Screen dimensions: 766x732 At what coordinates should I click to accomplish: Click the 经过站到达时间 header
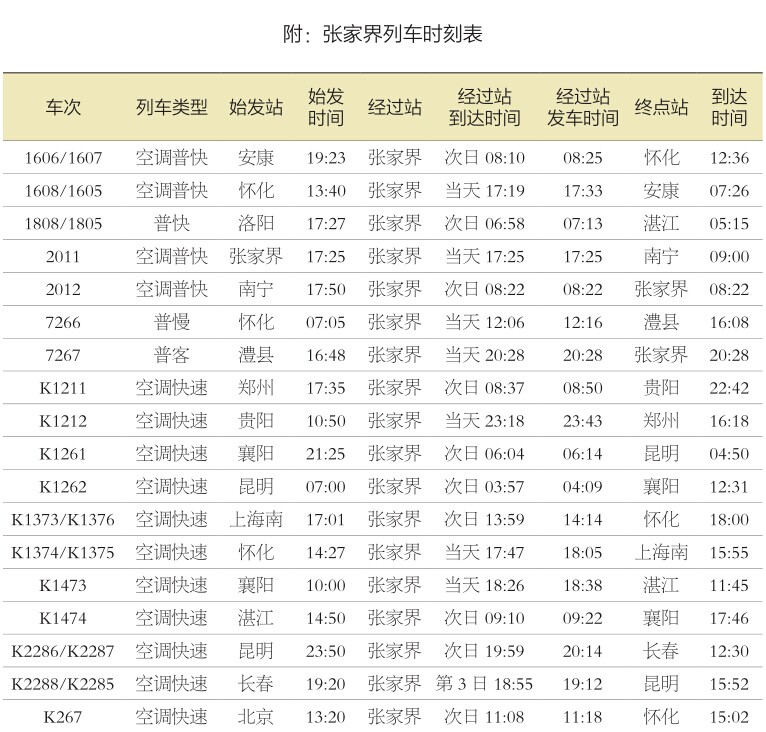(484, 107)
